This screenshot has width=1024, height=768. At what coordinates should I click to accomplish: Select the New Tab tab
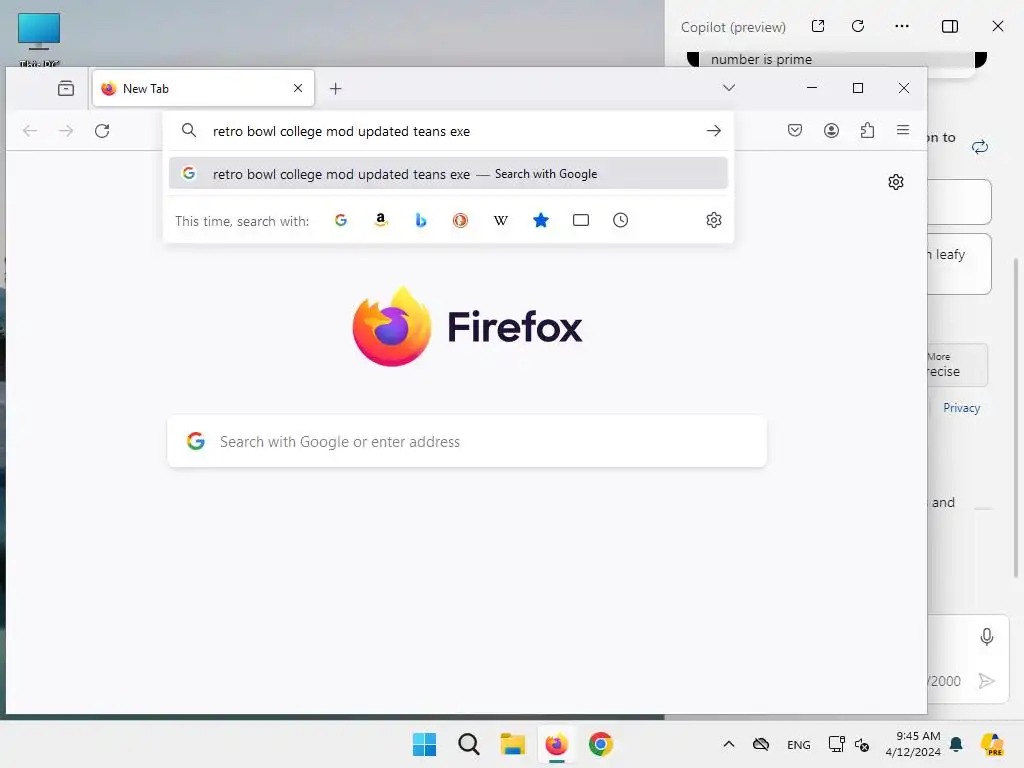203,88
